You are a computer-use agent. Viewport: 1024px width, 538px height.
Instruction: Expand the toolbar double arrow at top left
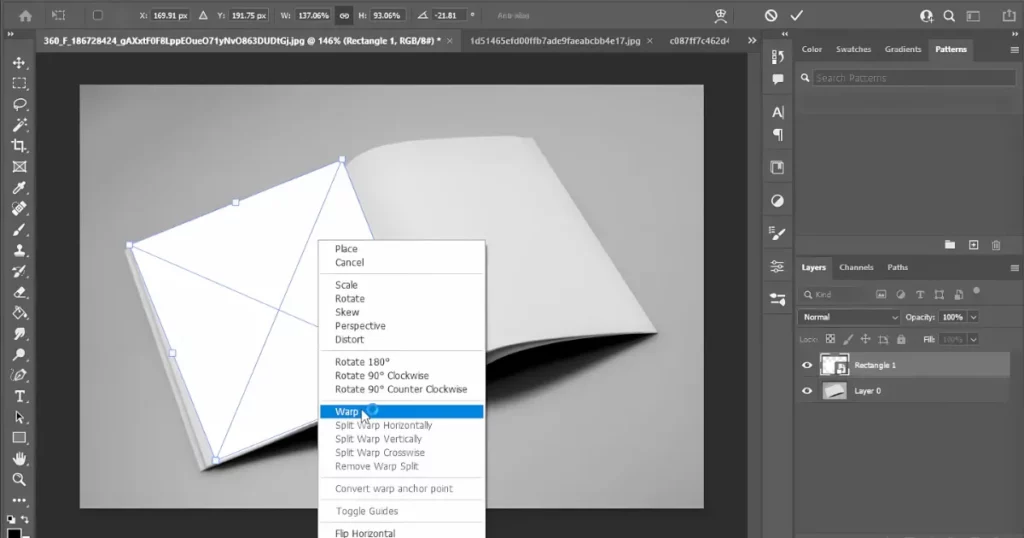point(10,34)
